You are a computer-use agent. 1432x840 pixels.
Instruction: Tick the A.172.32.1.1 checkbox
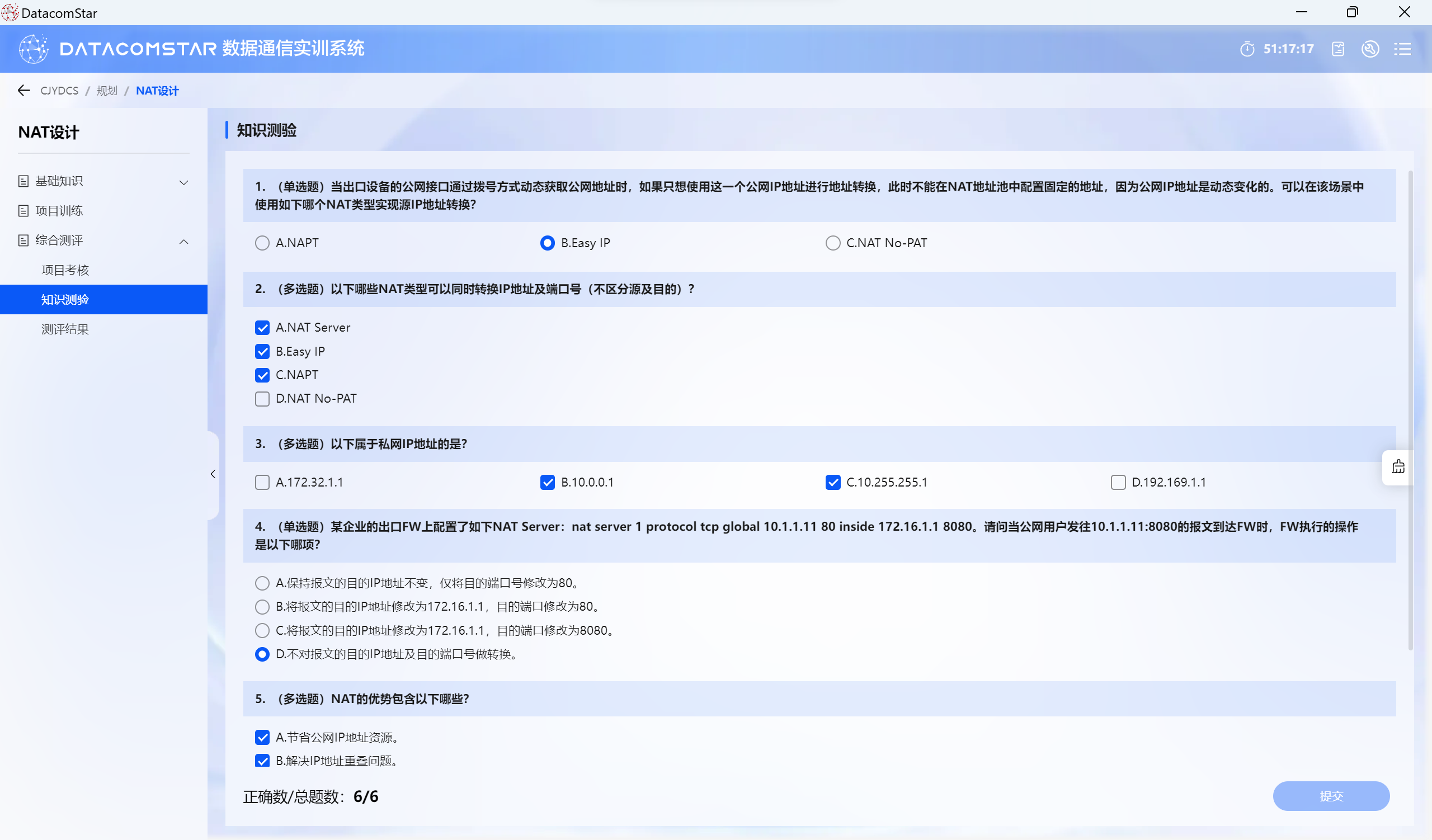pos(262,482)
